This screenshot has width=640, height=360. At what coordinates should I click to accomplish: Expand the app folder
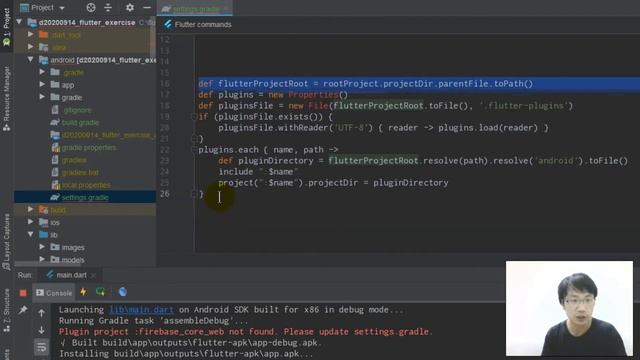click(42, 84)
